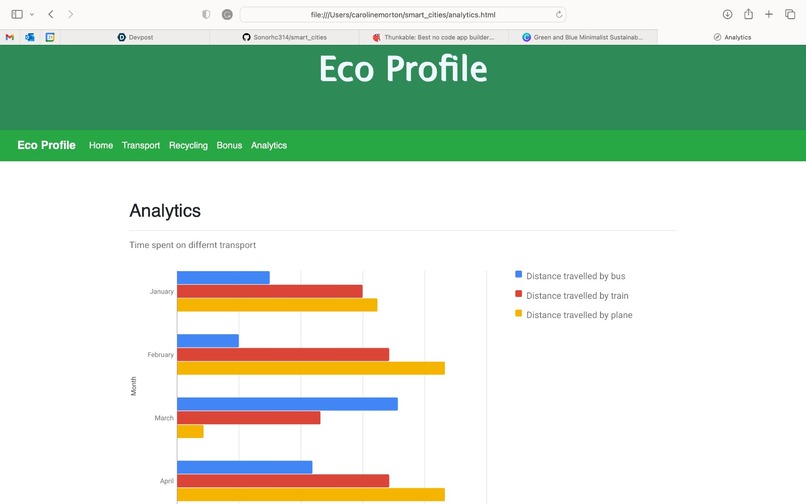This screenshot has height=504, width=806.
Task: Click the March axis label
Action: pos(164,418)
